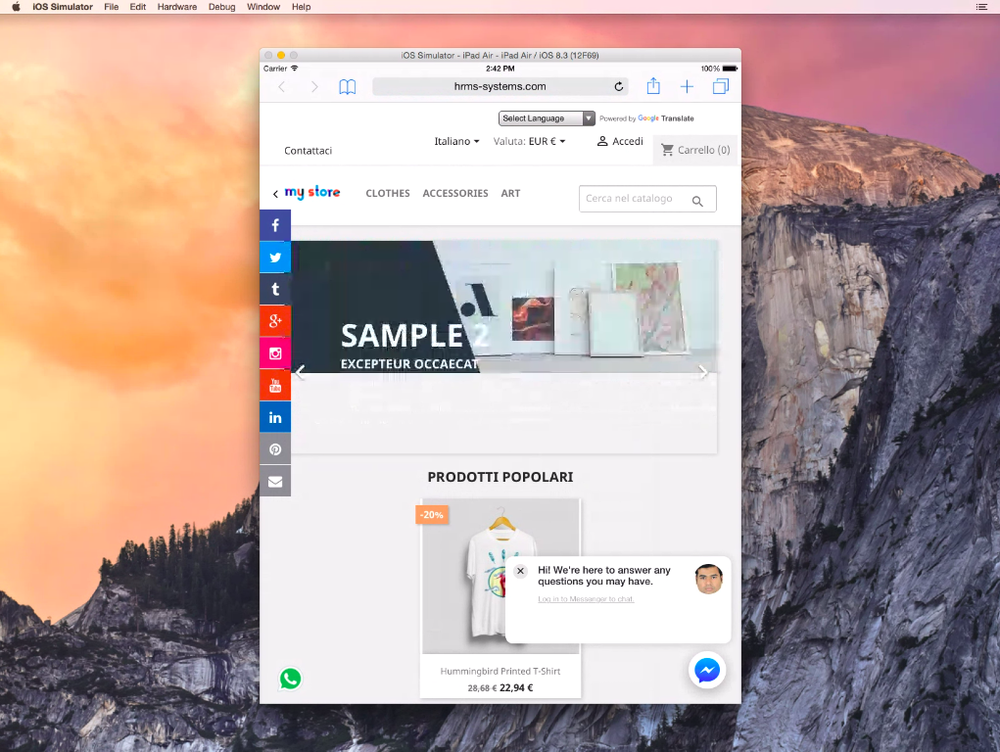This screenshot has height=752, width=1000.
Task: Open the Instagram sidebar icon
Action: [x=275, y=353]
